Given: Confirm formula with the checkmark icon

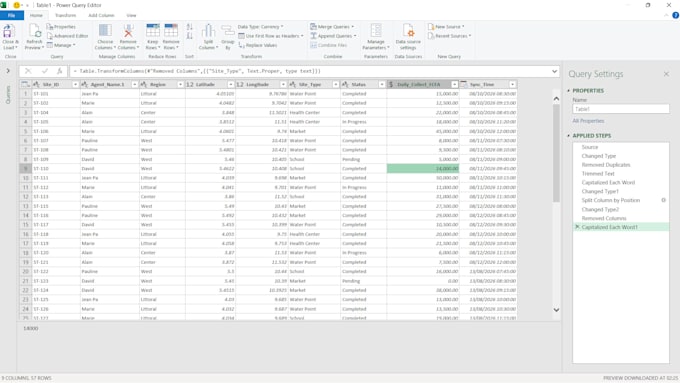Looking at the screenshot, I should click(x=44, y=71).
